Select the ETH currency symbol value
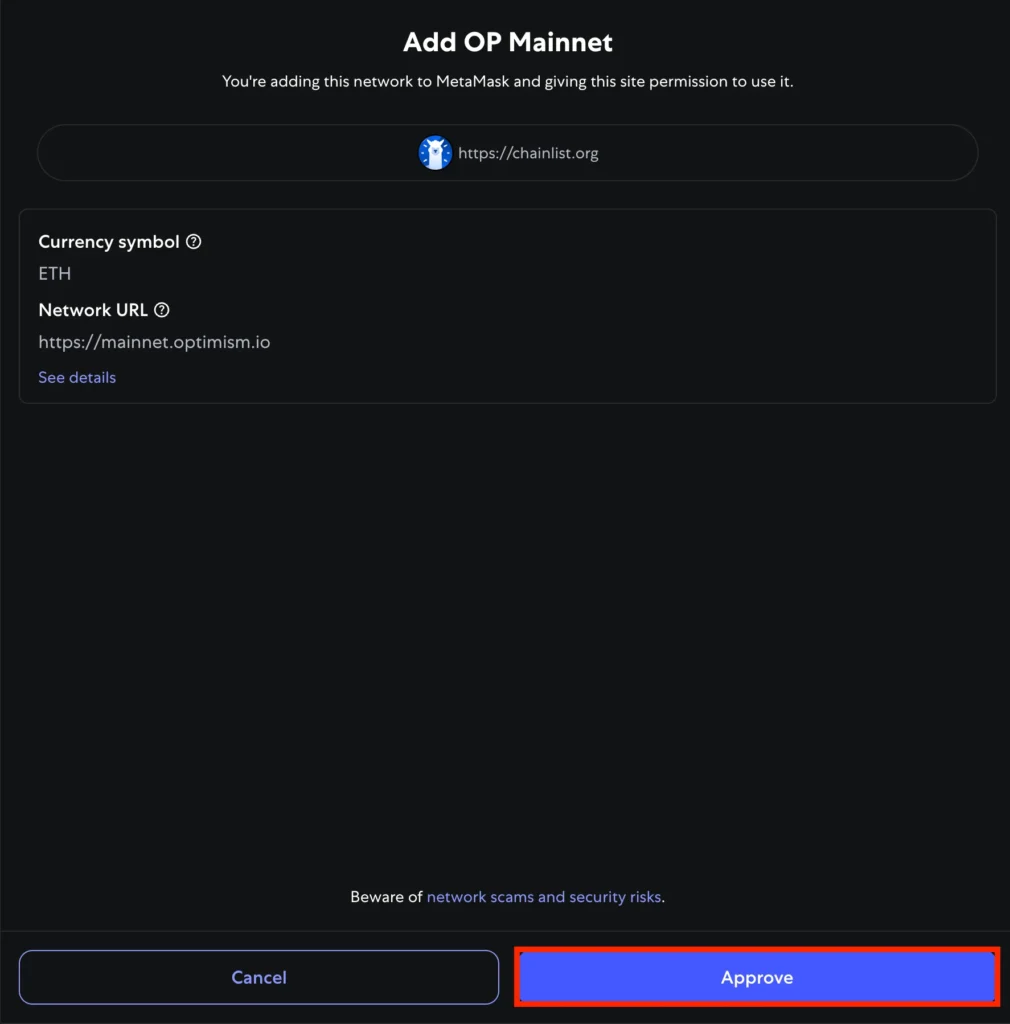1010x1024 pixels. (x=55, y=274)
